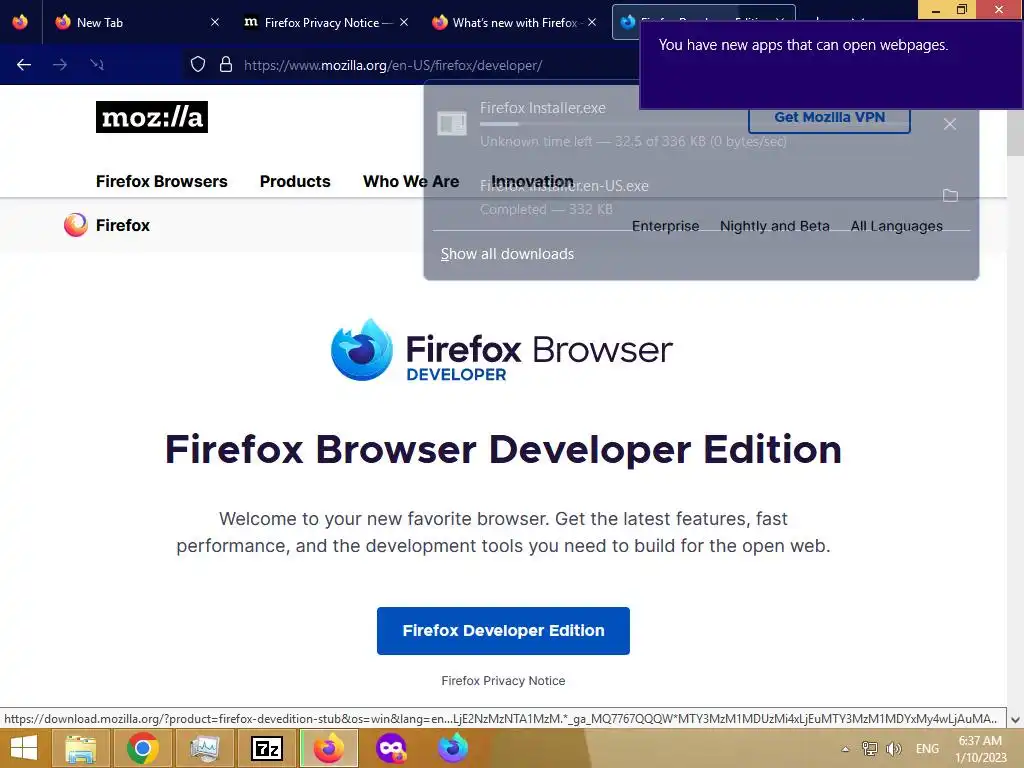
Task: Open Nightly and Beta link
Action: 775,226
